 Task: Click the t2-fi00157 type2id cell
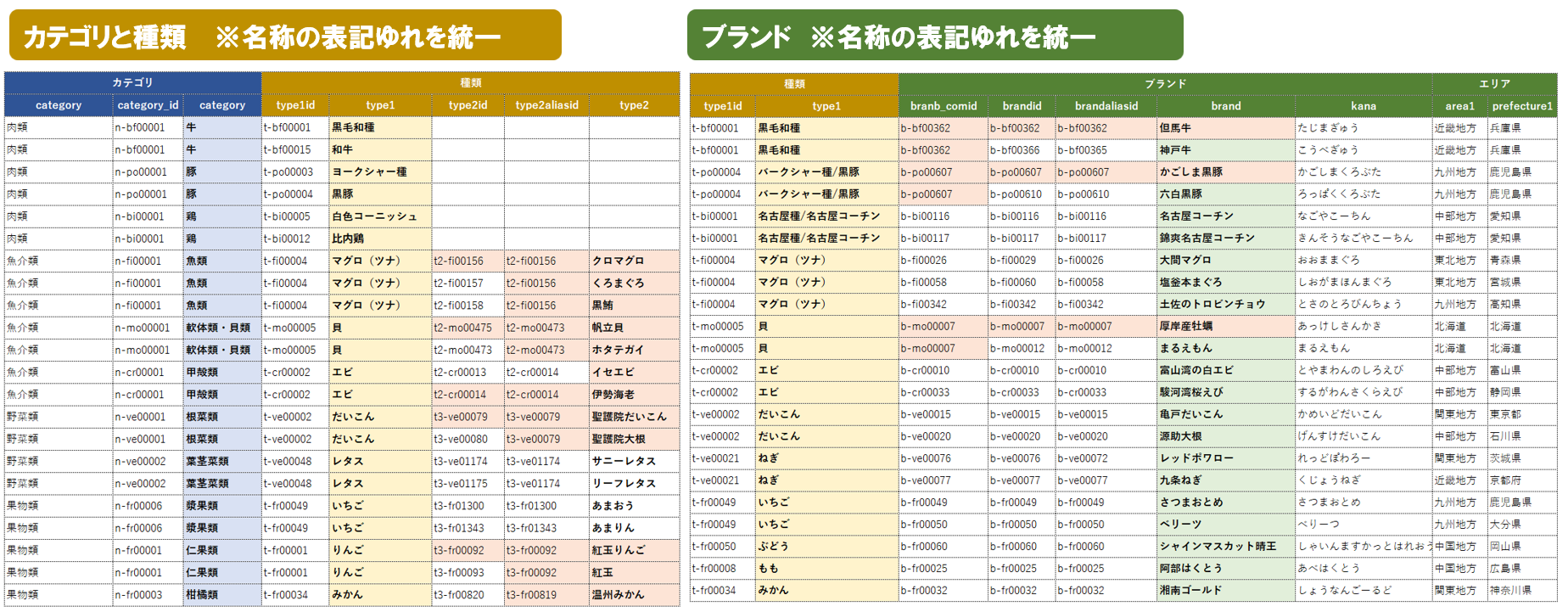pos(468,283)
